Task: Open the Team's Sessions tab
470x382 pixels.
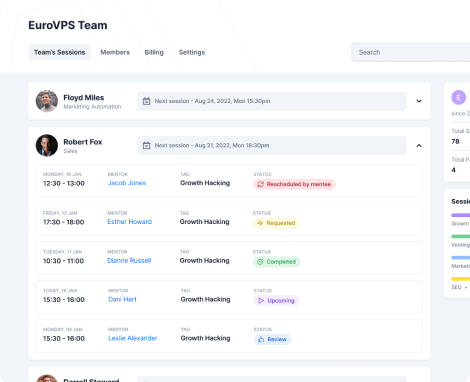Action: pyautogui.click(x=60, y=52)
